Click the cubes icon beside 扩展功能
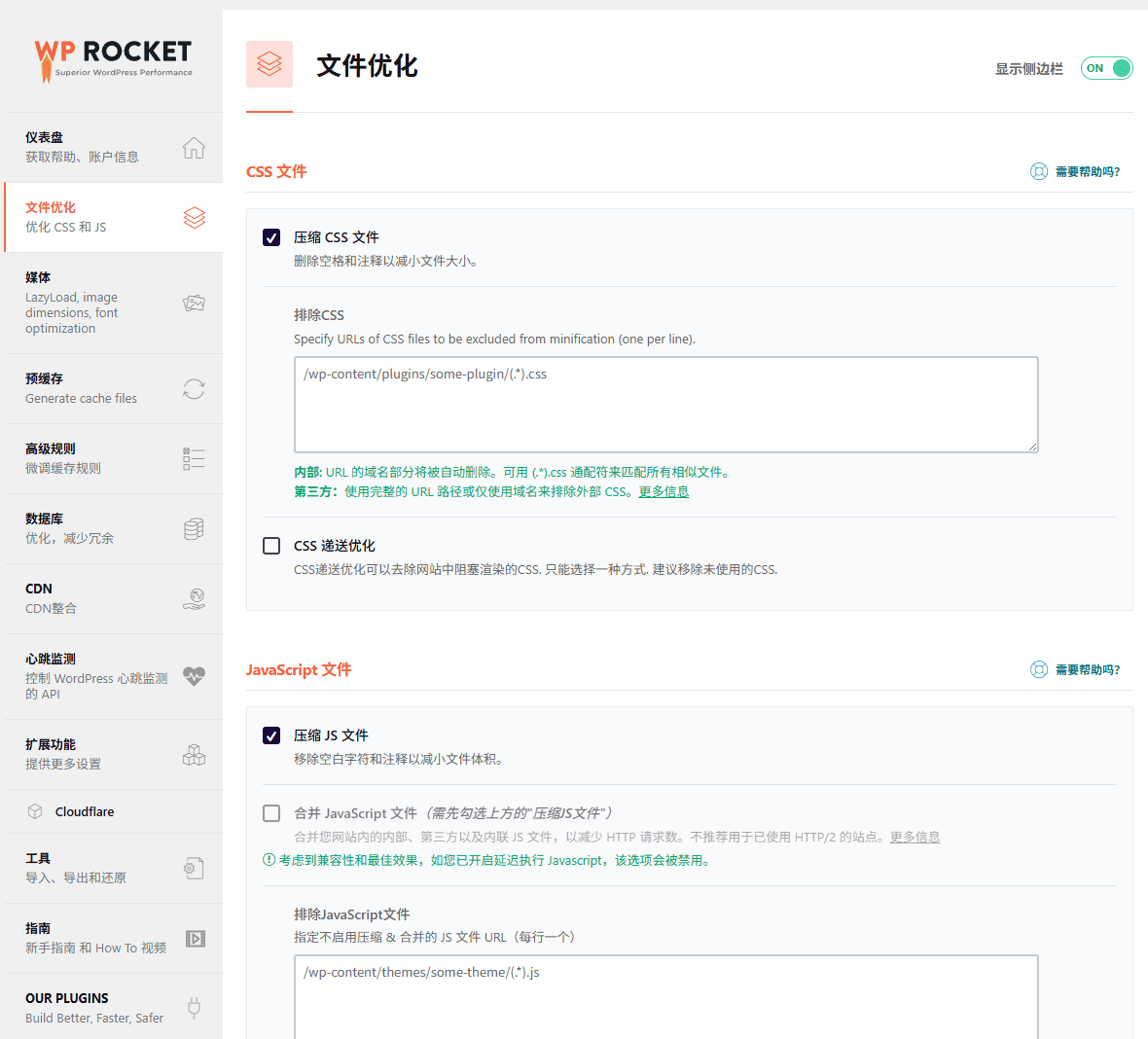Viewport: 1148px width, 1039px height. 194,755
